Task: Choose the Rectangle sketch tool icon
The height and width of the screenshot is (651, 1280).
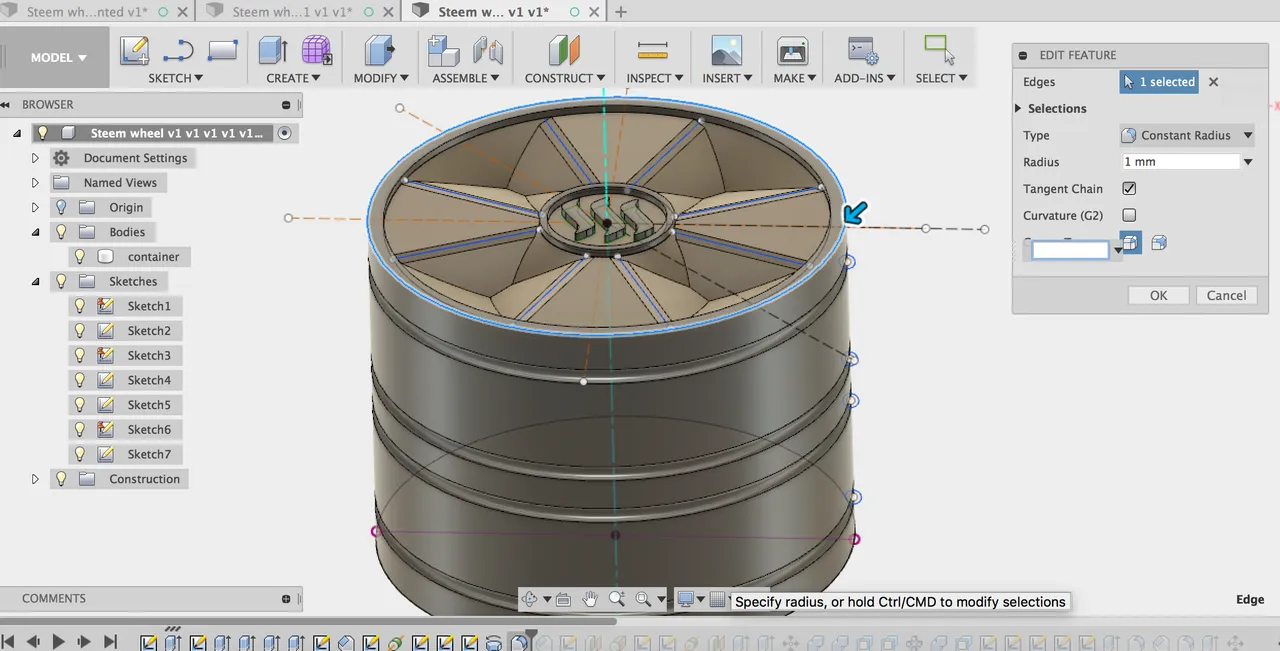Action: pyautogui.click(x=222, y=50)
